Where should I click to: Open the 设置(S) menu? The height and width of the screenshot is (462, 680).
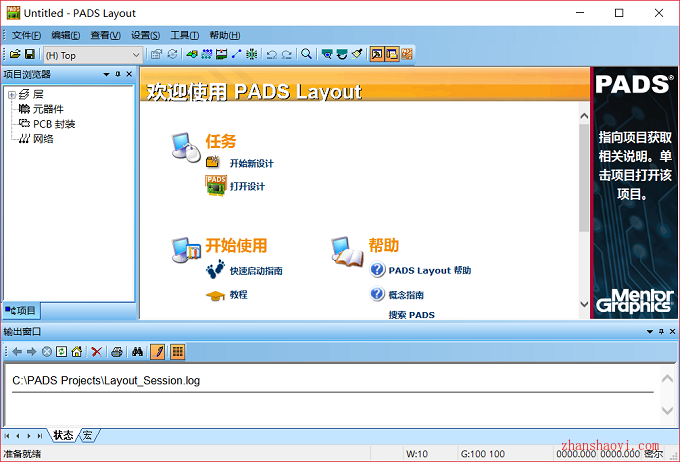(145, 35)
